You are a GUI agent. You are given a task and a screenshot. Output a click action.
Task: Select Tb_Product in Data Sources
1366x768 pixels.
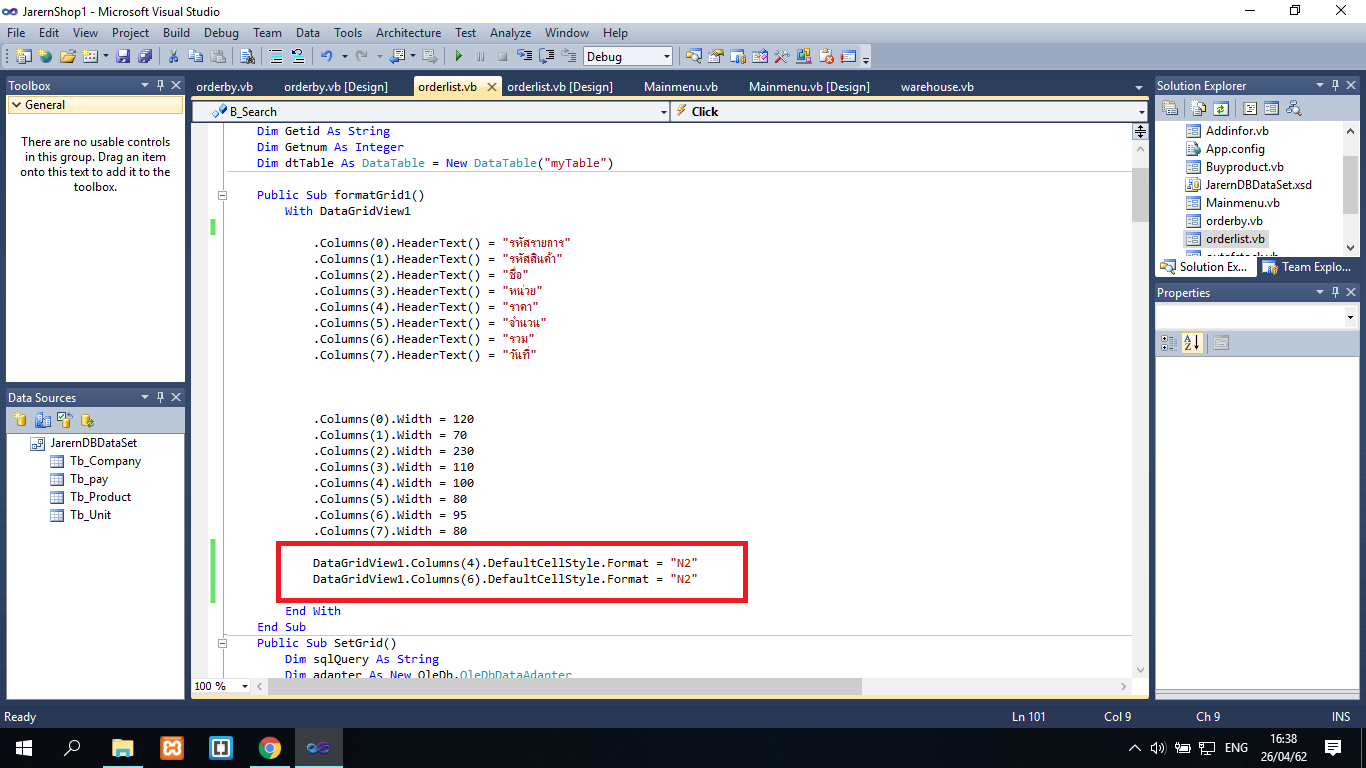point(100,497)
